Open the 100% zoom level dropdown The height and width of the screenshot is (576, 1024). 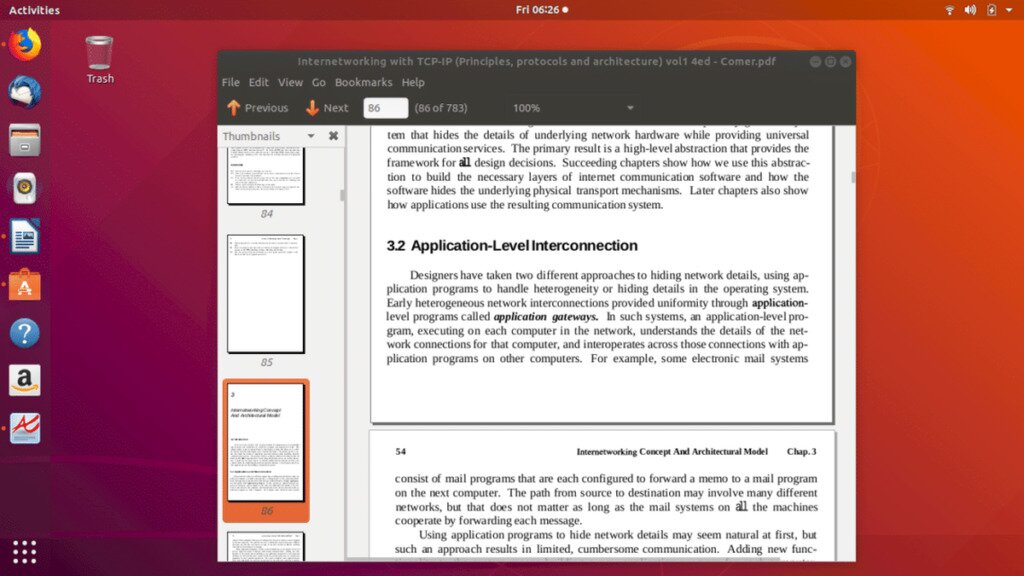tap(570, 107)
